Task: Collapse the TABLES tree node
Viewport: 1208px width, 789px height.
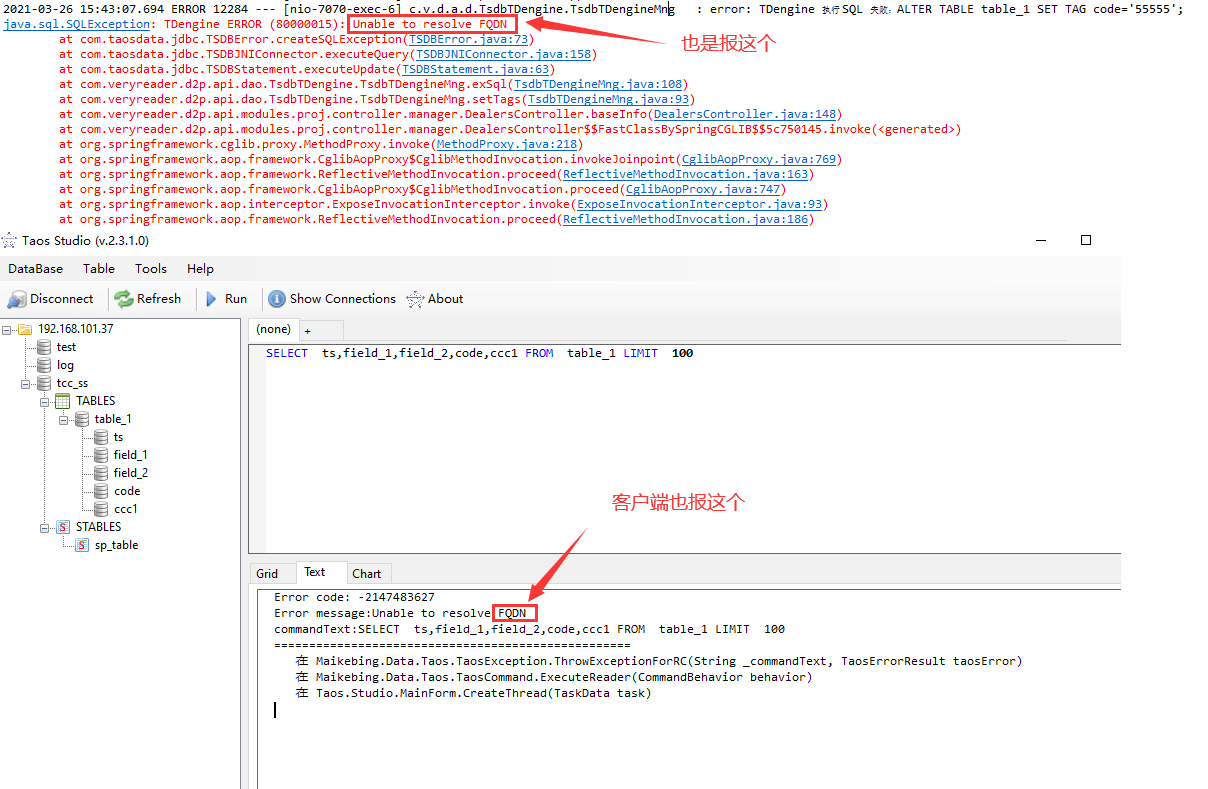Action: (46, 400)
